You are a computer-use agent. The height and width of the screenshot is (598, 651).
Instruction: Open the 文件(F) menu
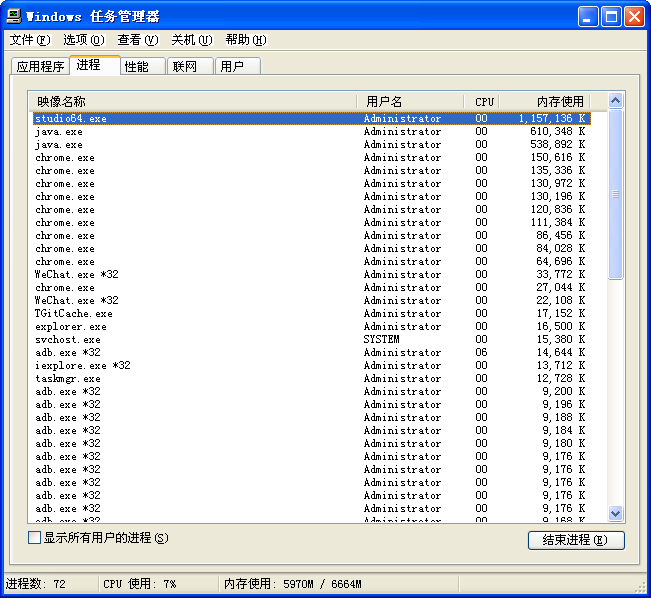click(x=30, y=40)
